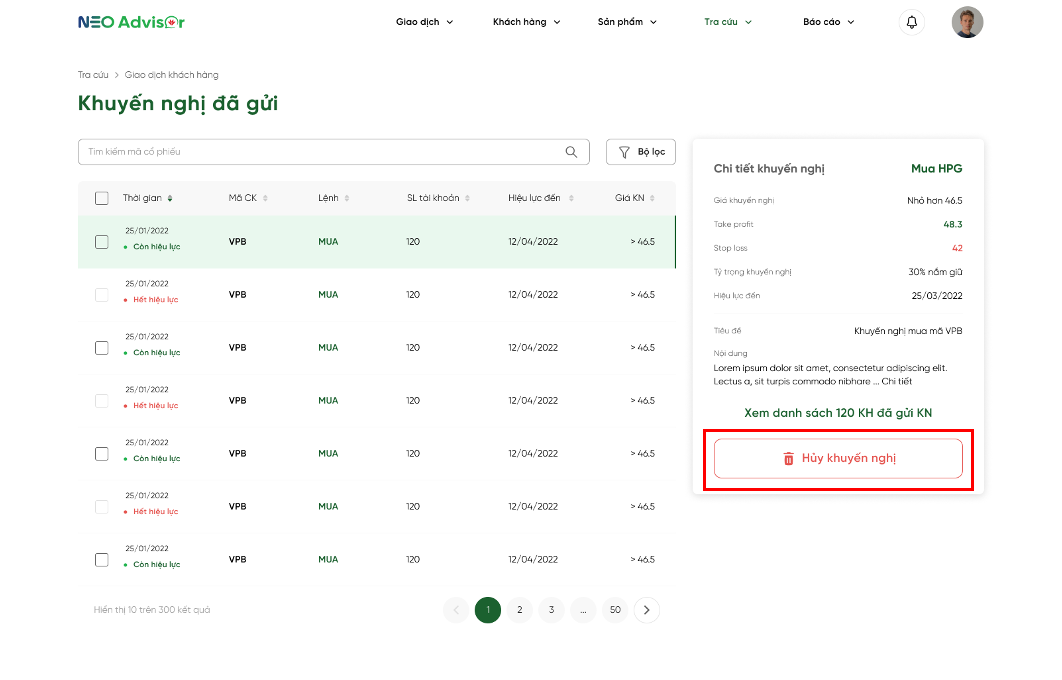The image size is (1062, 680).
Task: Open Xem danh sách 120 KH link
Action: tap(838, 412)
